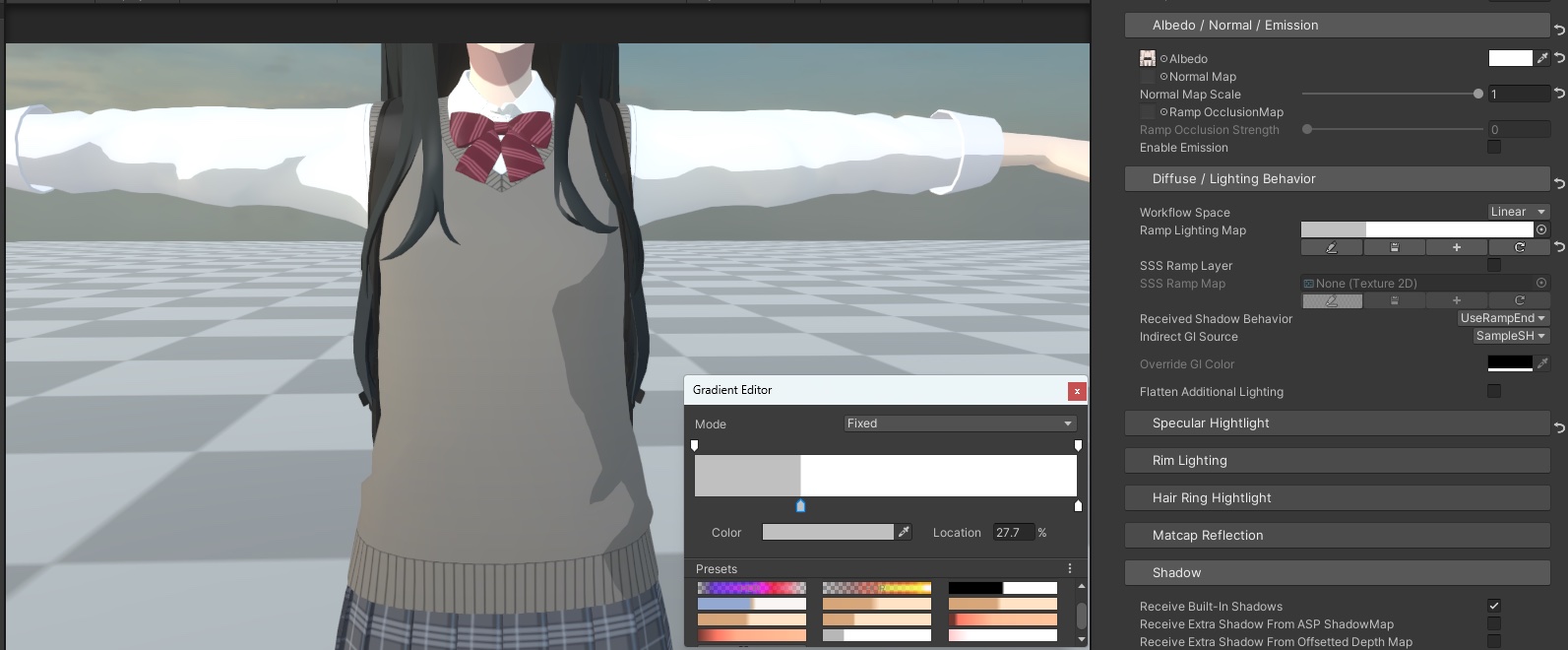Click the Ramp Lighting Map save icon

pos(1394,248)
